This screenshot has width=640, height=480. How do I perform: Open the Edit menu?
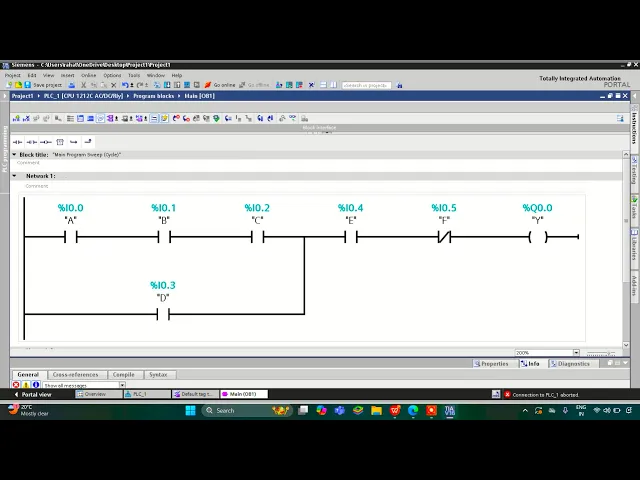(x=32, y=76)
